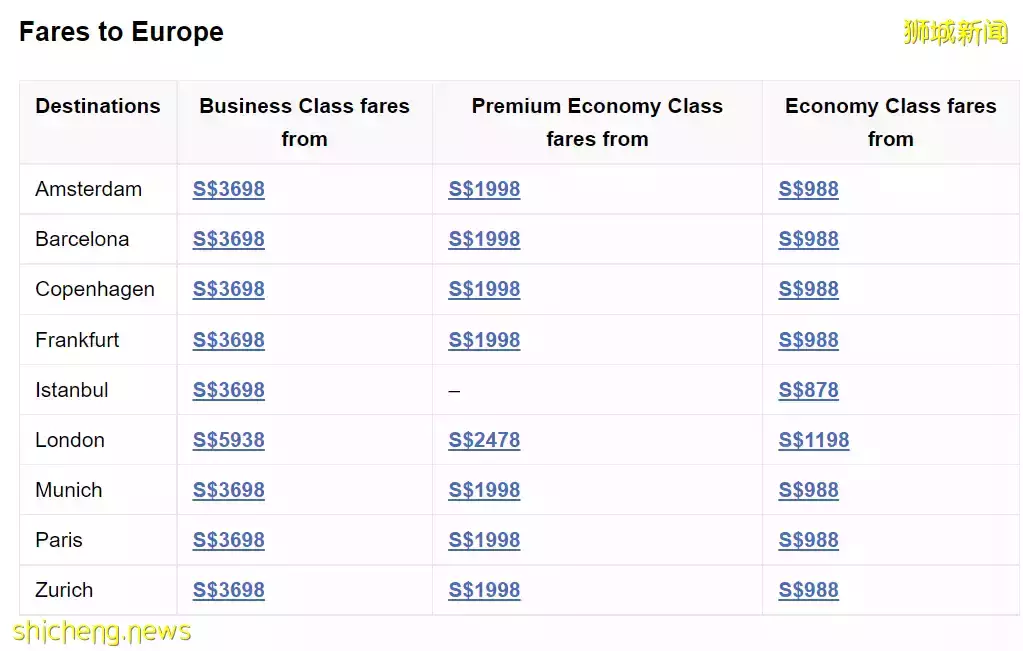The height and width of the screenshot is (651, 1023).
Task: Open Barcelona Business Class fare link
Action: (228, 239)
